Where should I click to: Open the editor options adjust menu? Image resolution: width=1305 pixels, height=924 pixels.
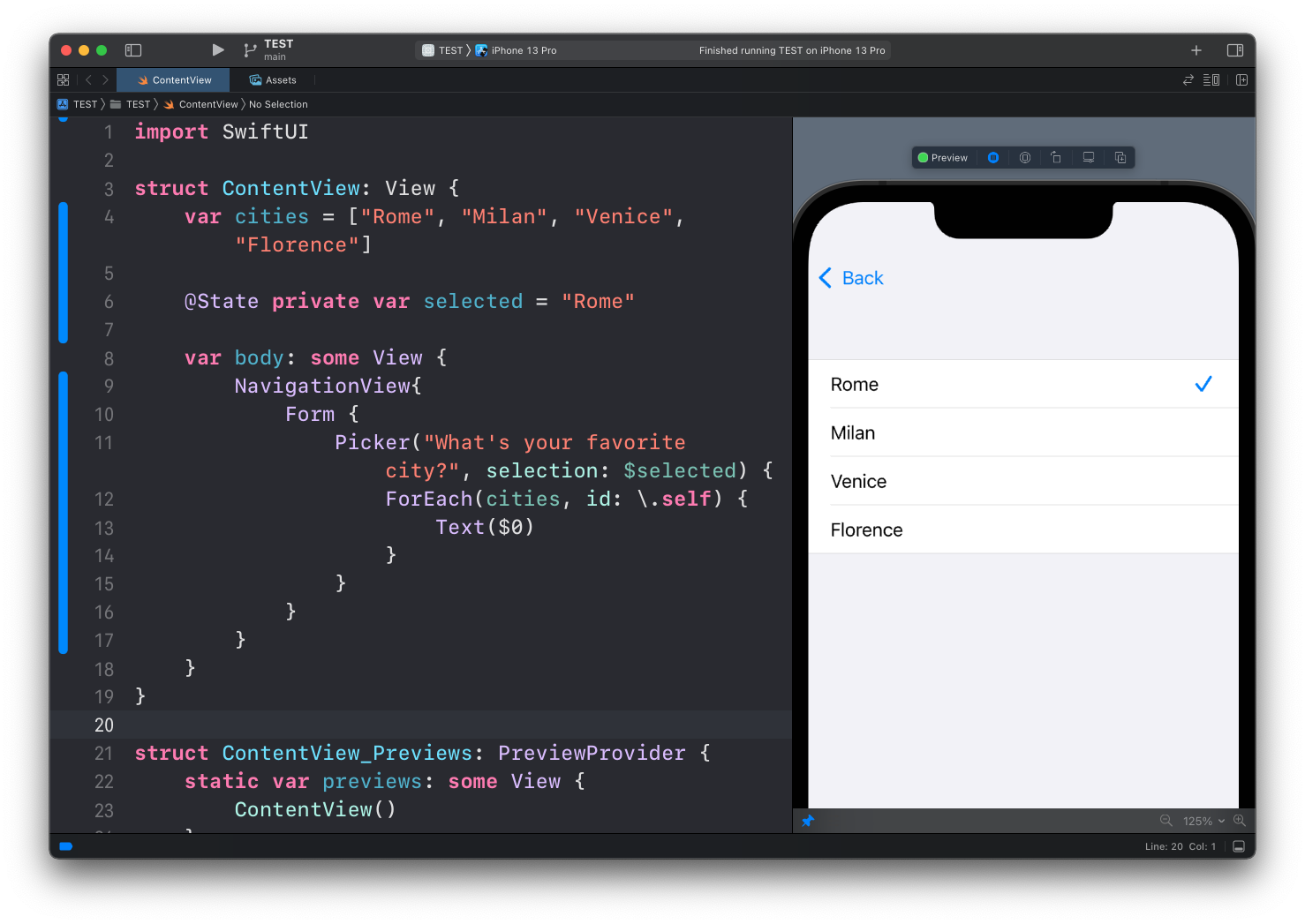[1211, 80]
